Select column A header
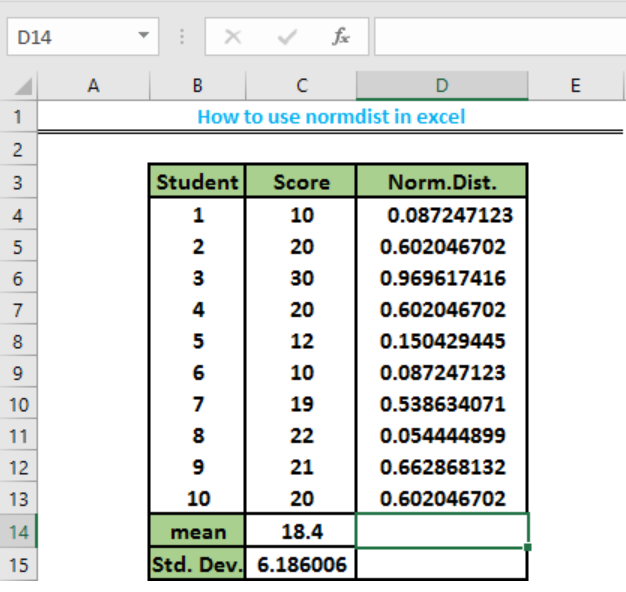Viewport: 626px width, 592px height. [x=93, y=85]
